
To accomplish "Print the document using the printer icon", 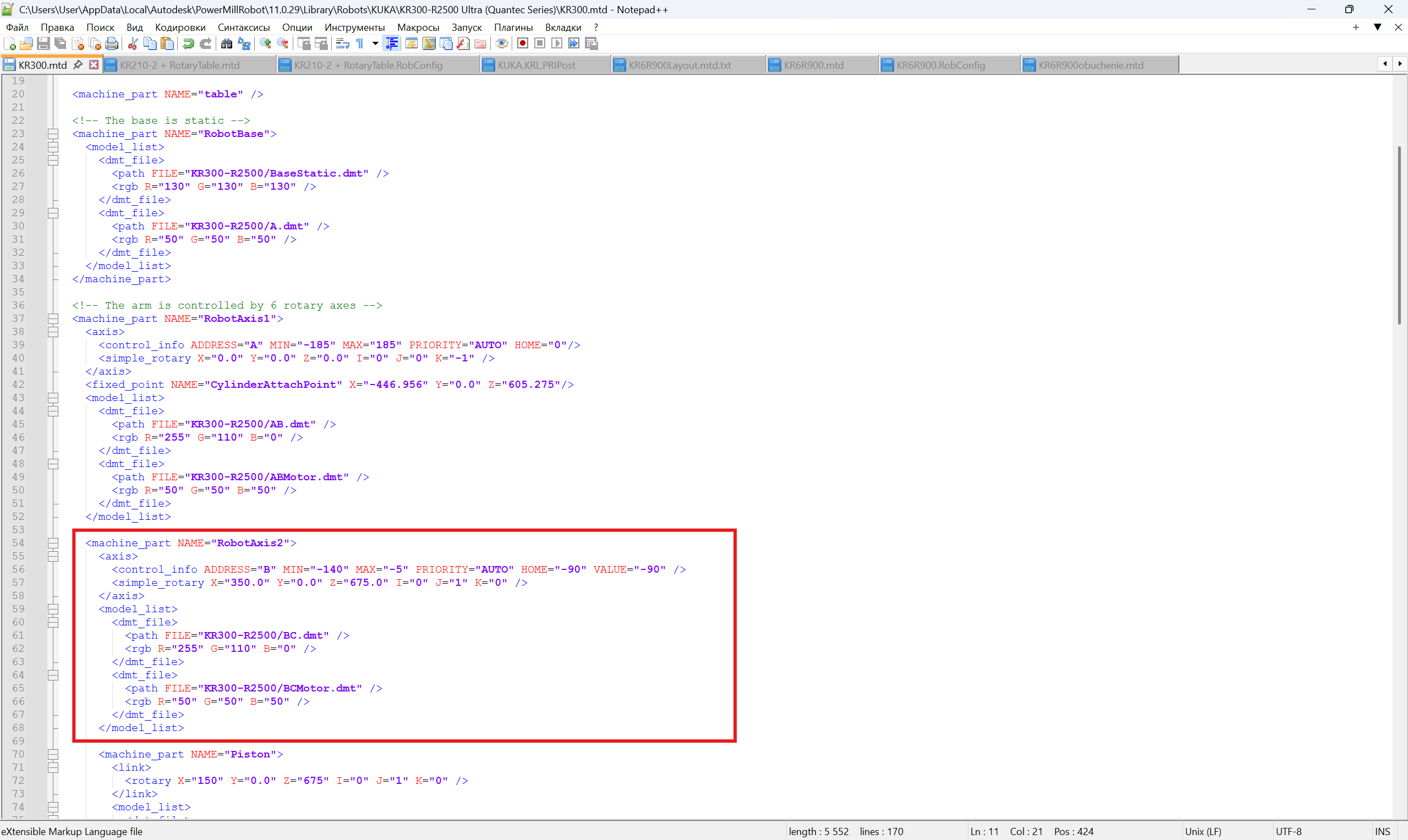I will (x=112, y=43).
